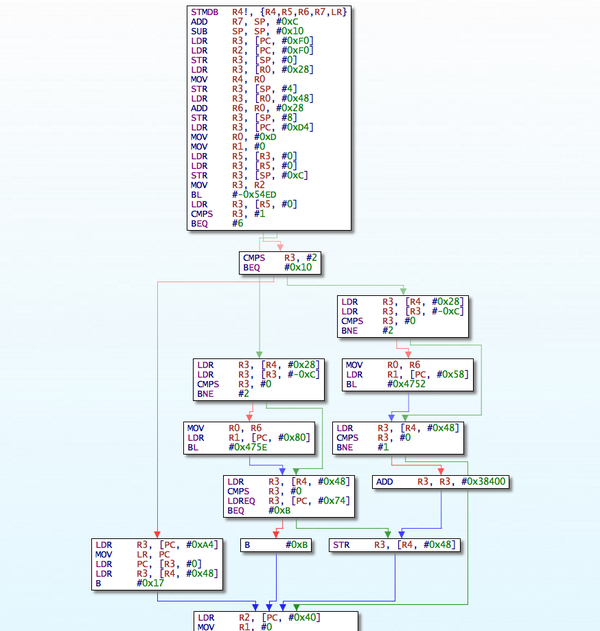Click LDR R3, [R0, #0x48] instruction
The height and width of the screenshot is (631, 600).
tap(252, 99)
